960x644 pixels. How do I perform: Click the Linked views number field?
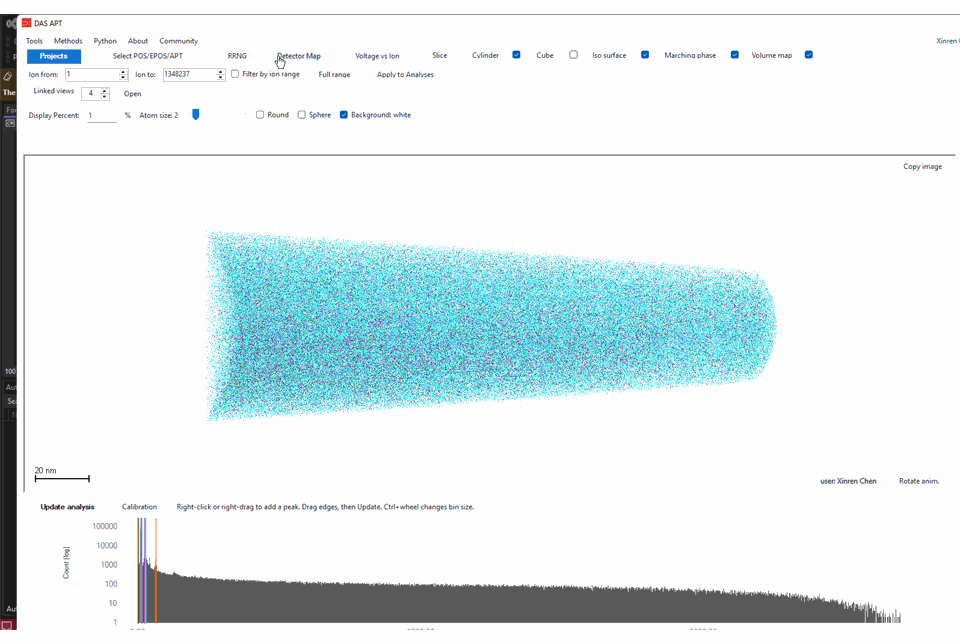tap(91, 93)
